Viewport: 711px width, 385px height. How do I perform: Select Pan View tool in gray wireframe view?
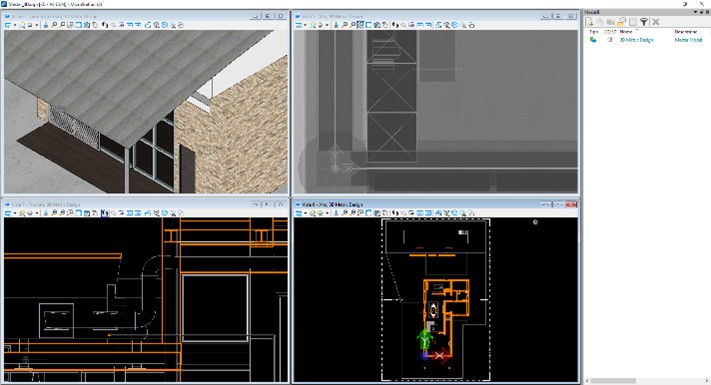pos(385,25)
